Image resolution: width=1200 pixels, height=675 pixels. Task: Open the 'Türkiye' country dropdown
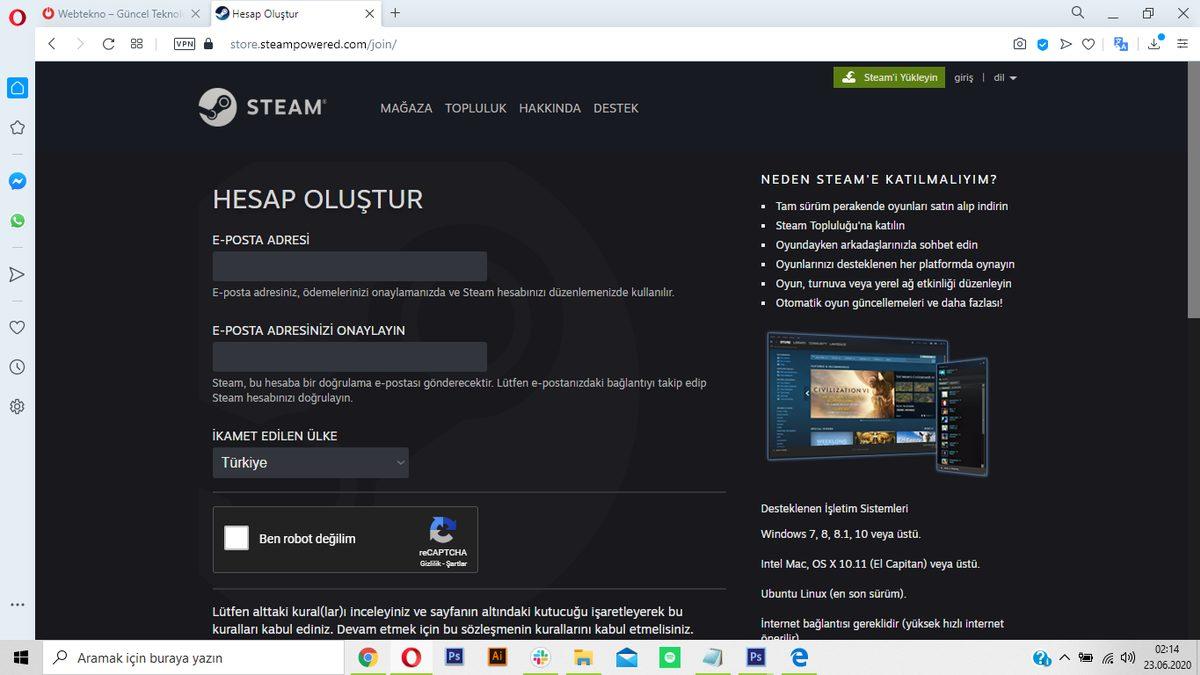tap(310, 462)
